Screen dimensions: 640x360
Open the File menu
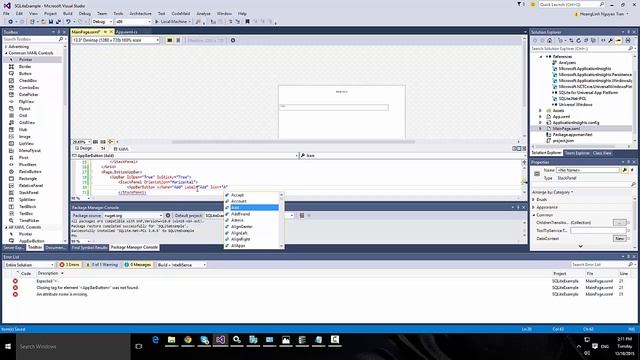click(6, 13)
